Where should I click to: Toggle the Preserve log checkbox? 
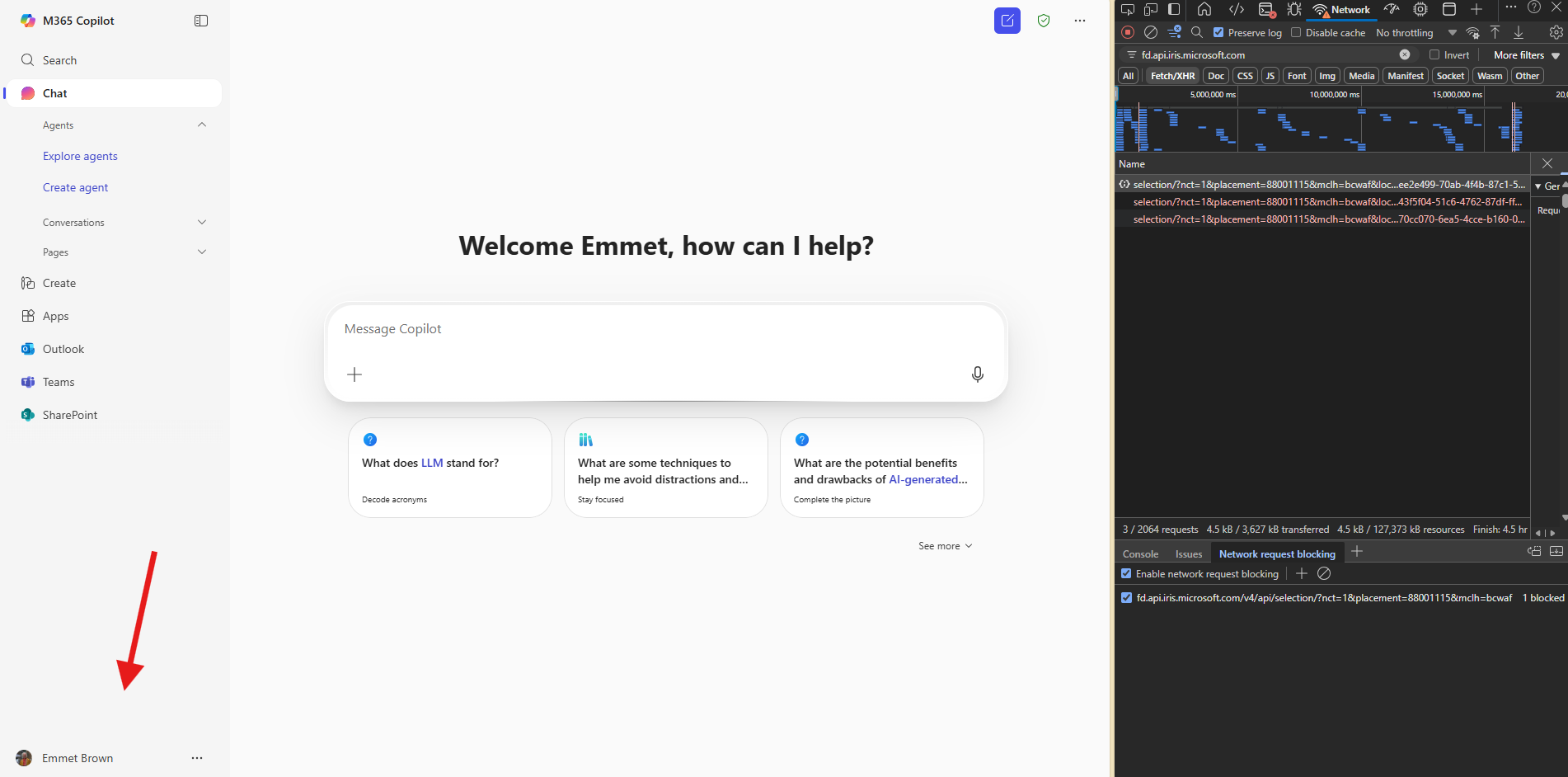tap(1218, 33)
